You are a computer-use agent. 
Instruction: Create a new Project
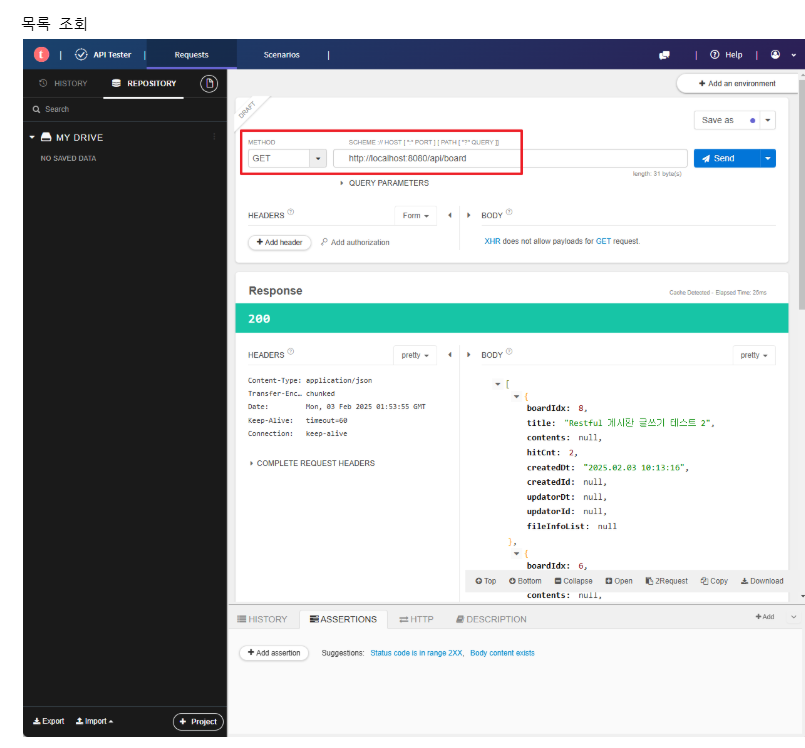click(x=198, y=722)
